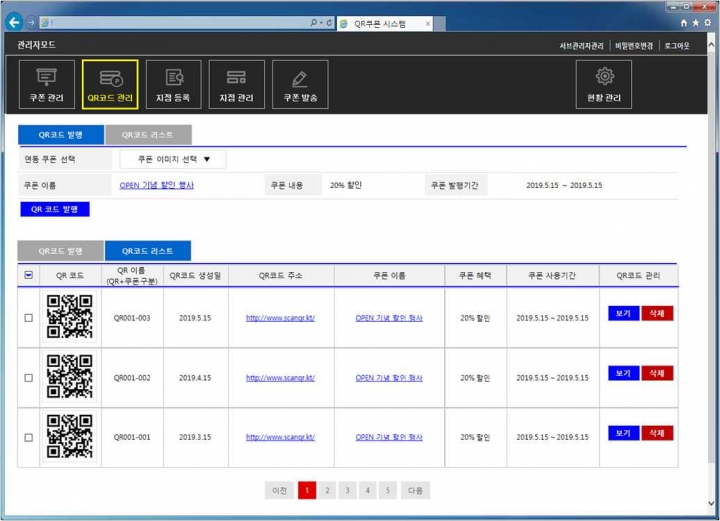Open the scanqr.kt link for QR001-003
Viewport: 720px width, 521px height.
pos(281,318)
